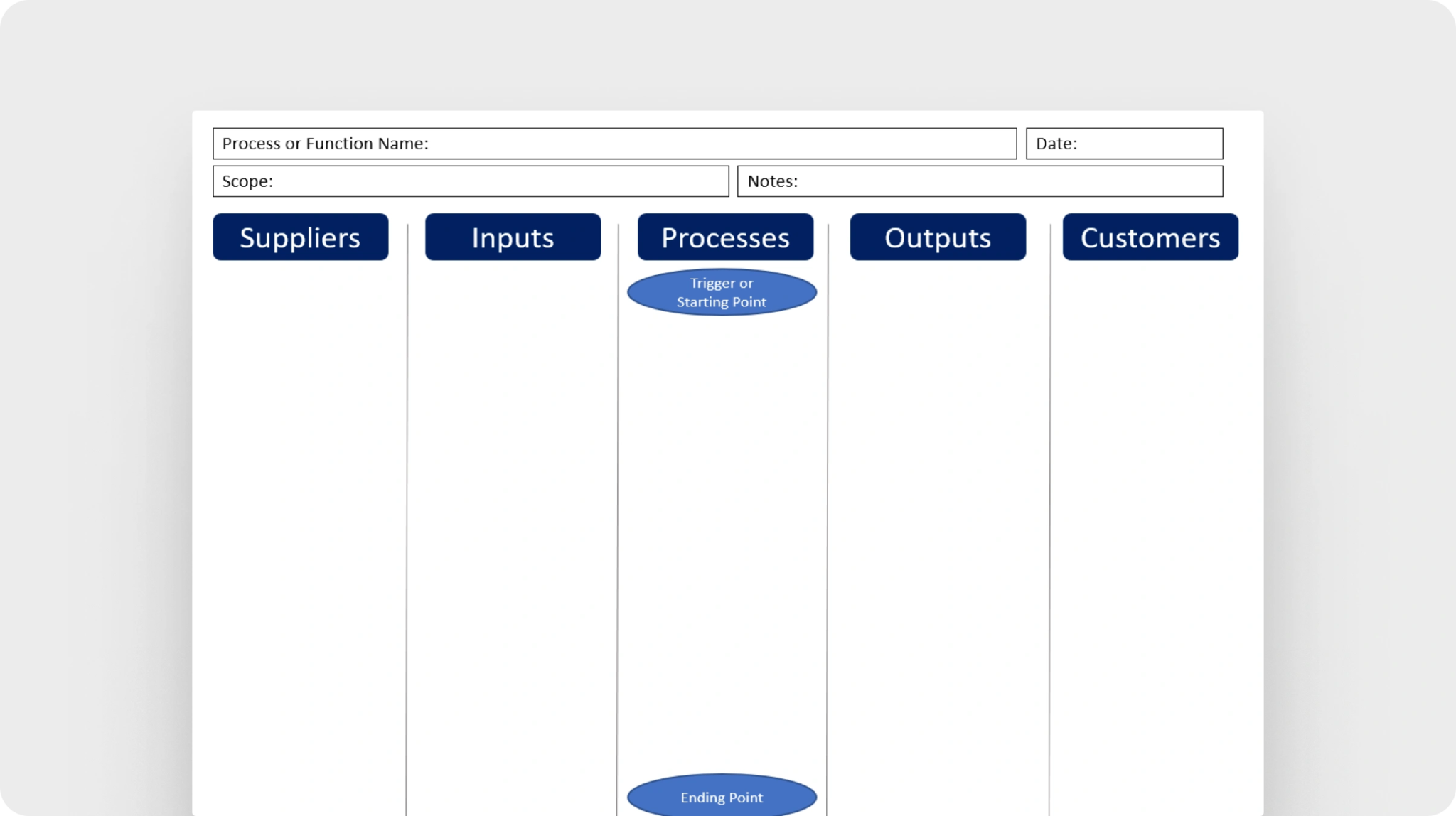Click the Processes column header
The width and height of the screenshot is (1456, 816).
click(725, 237)
